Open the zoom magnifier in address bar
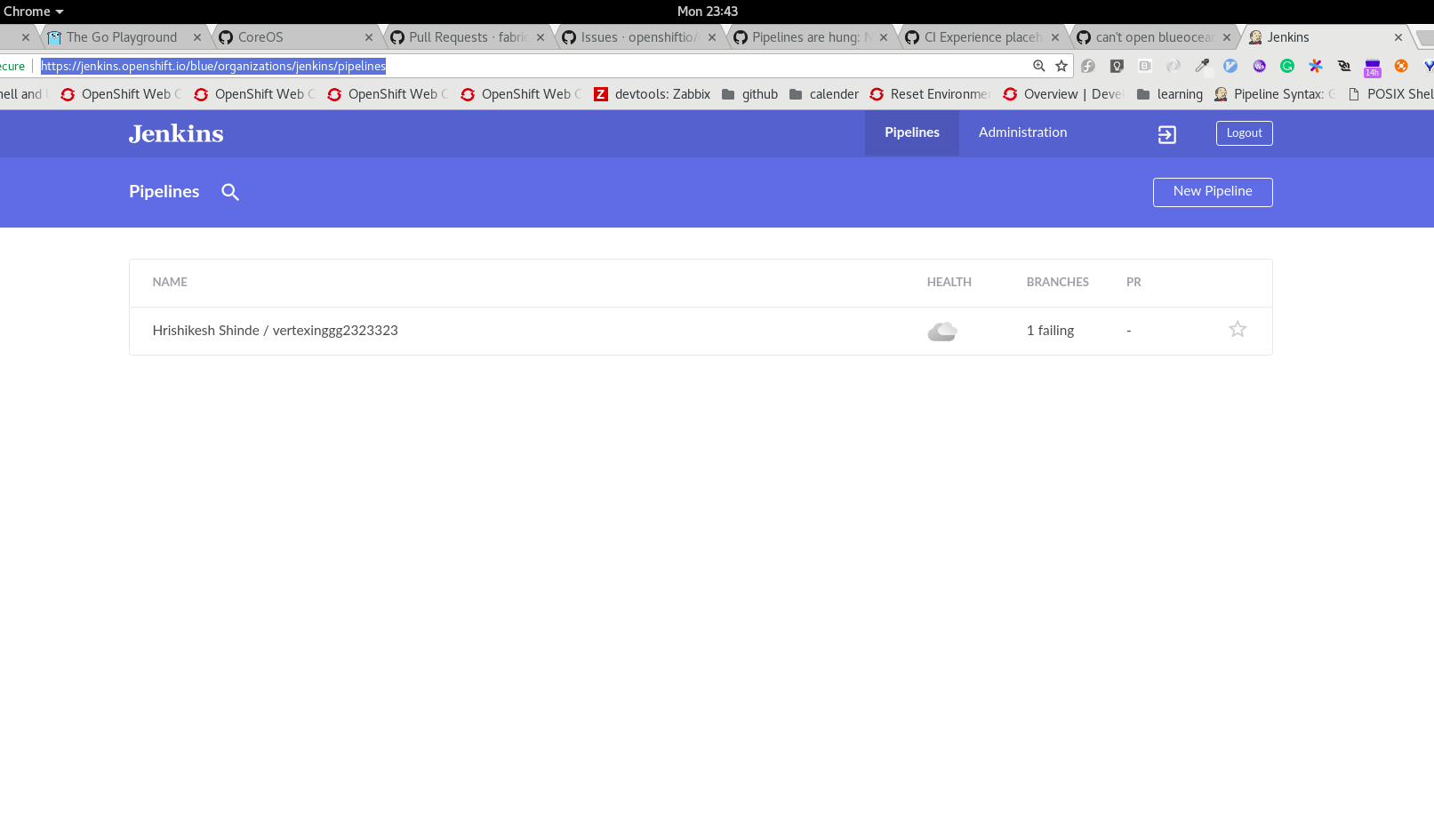This screenshot has width=1434, height=840. point(1038,66)
